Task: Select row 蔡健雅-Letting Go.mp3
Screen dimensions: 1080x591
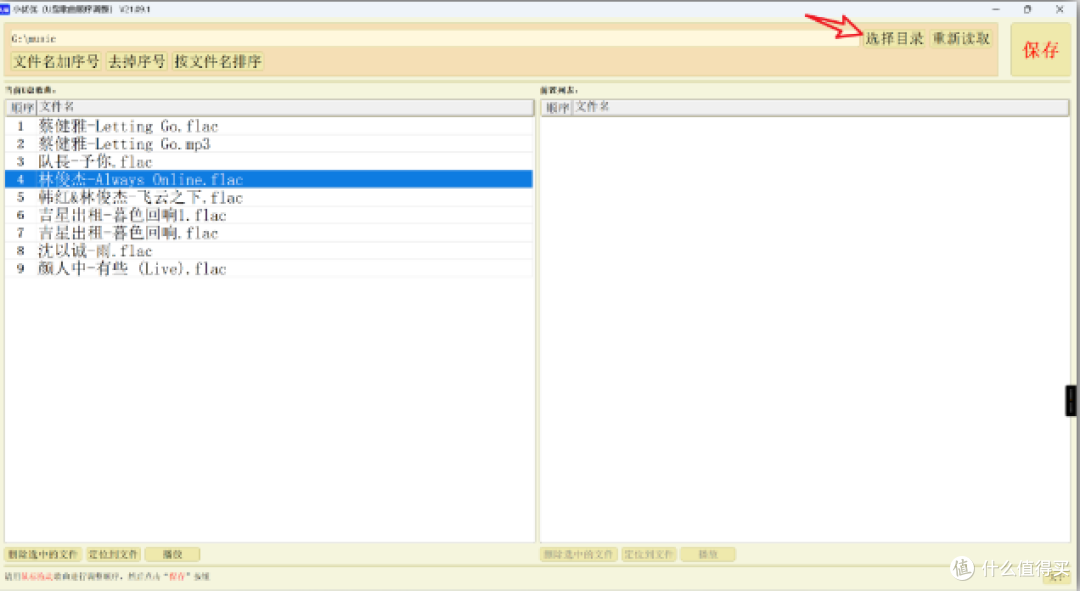Action: 269,144
